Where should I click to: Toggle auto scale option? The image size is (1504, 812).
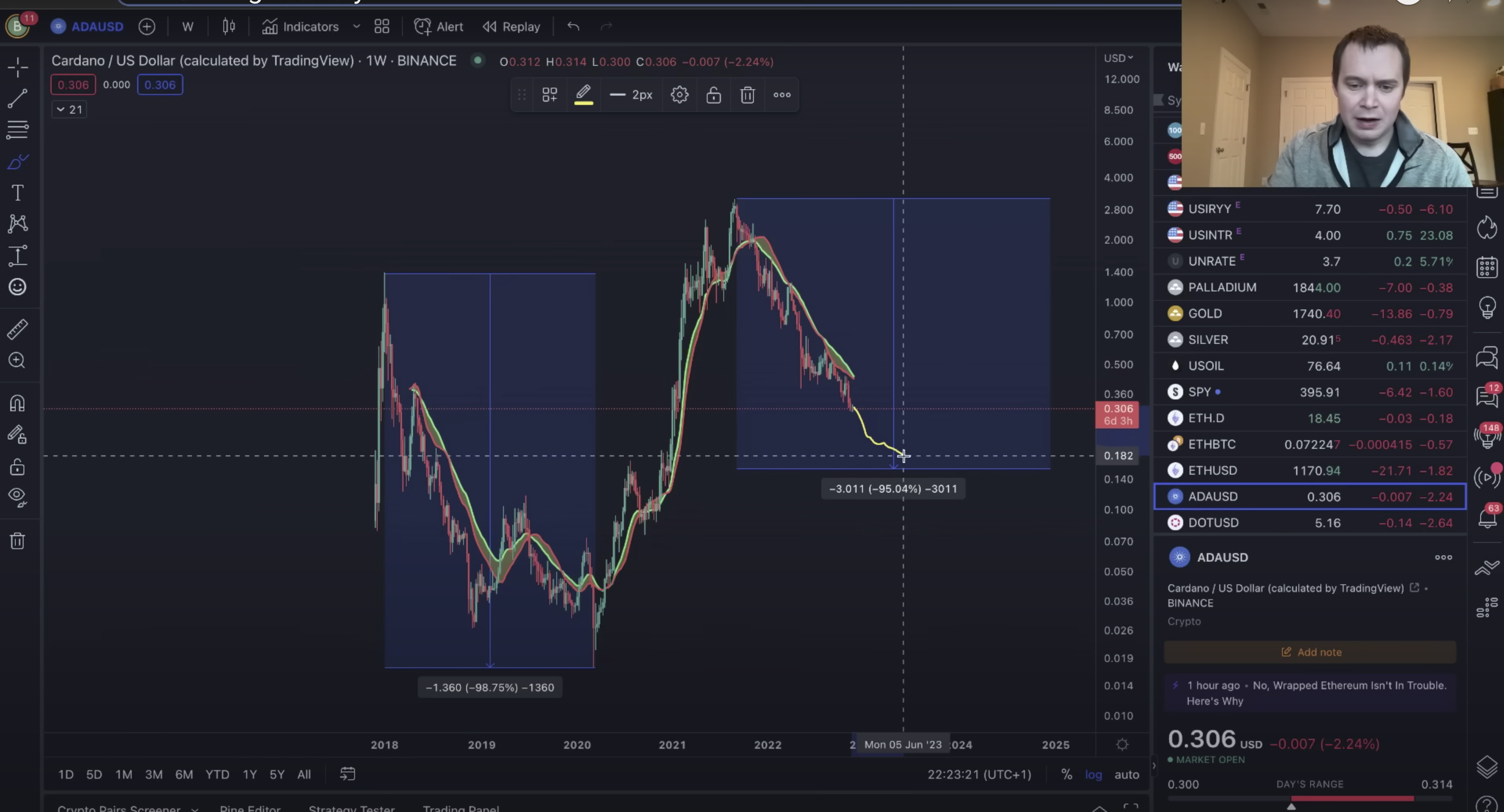[x=1126, y=774]
